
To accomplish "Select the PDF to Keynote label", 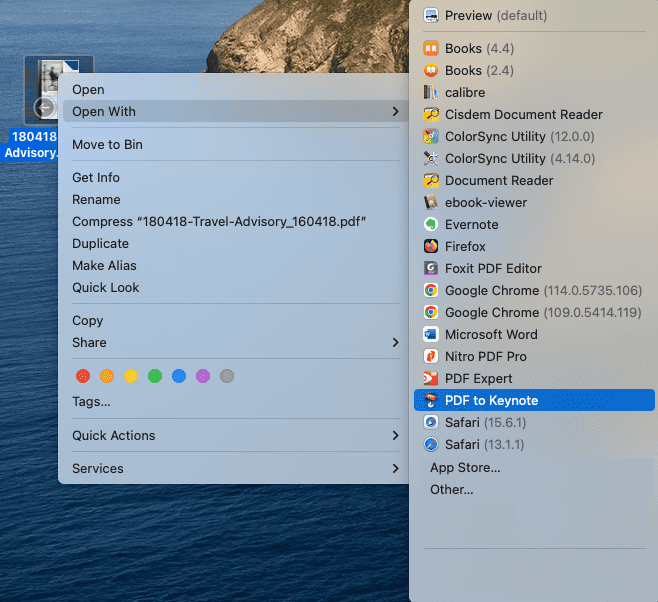I will (x=491, y=400).
